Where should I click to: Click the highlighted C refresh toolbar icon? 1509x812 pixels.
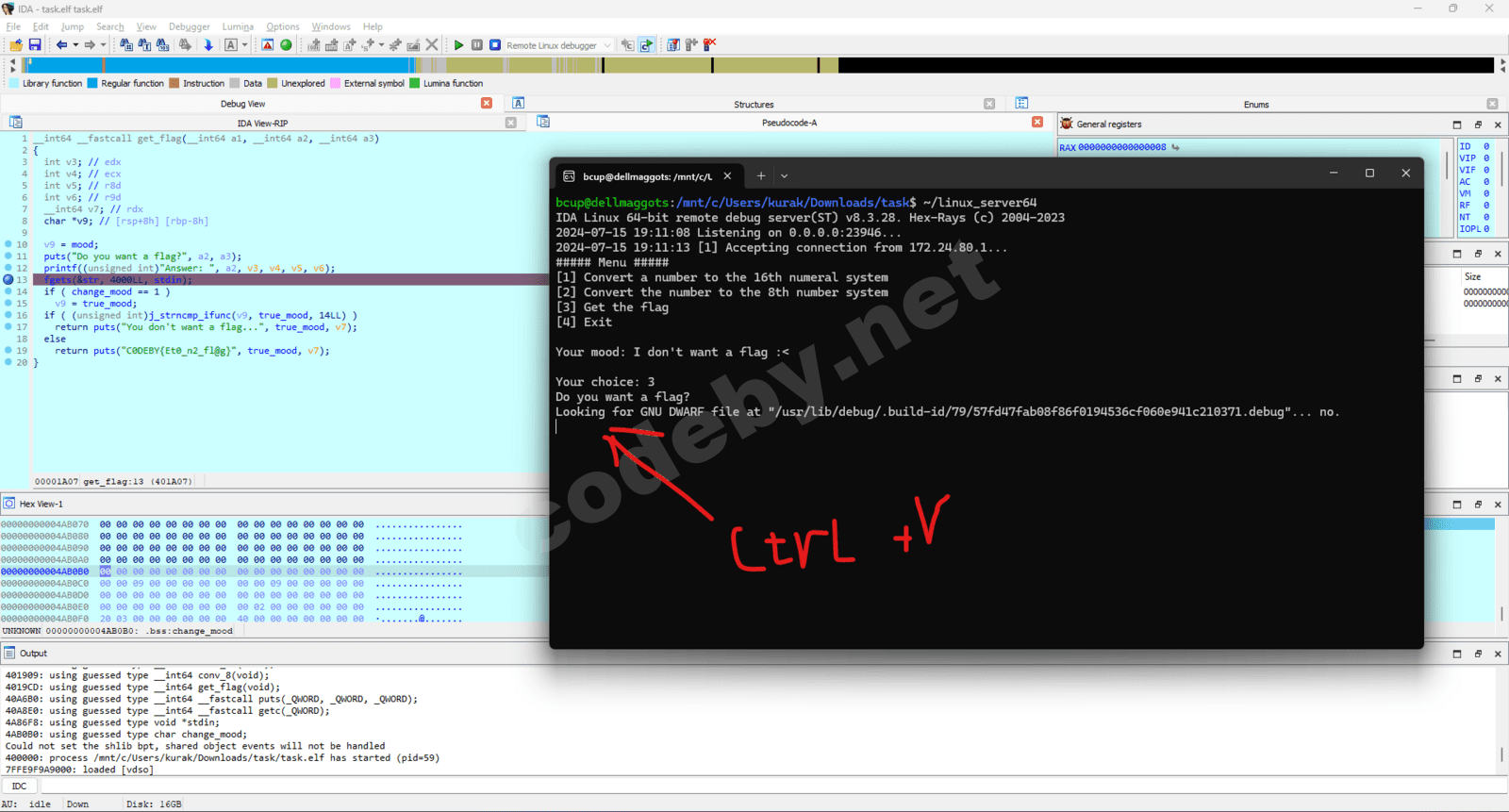point(647,45)
